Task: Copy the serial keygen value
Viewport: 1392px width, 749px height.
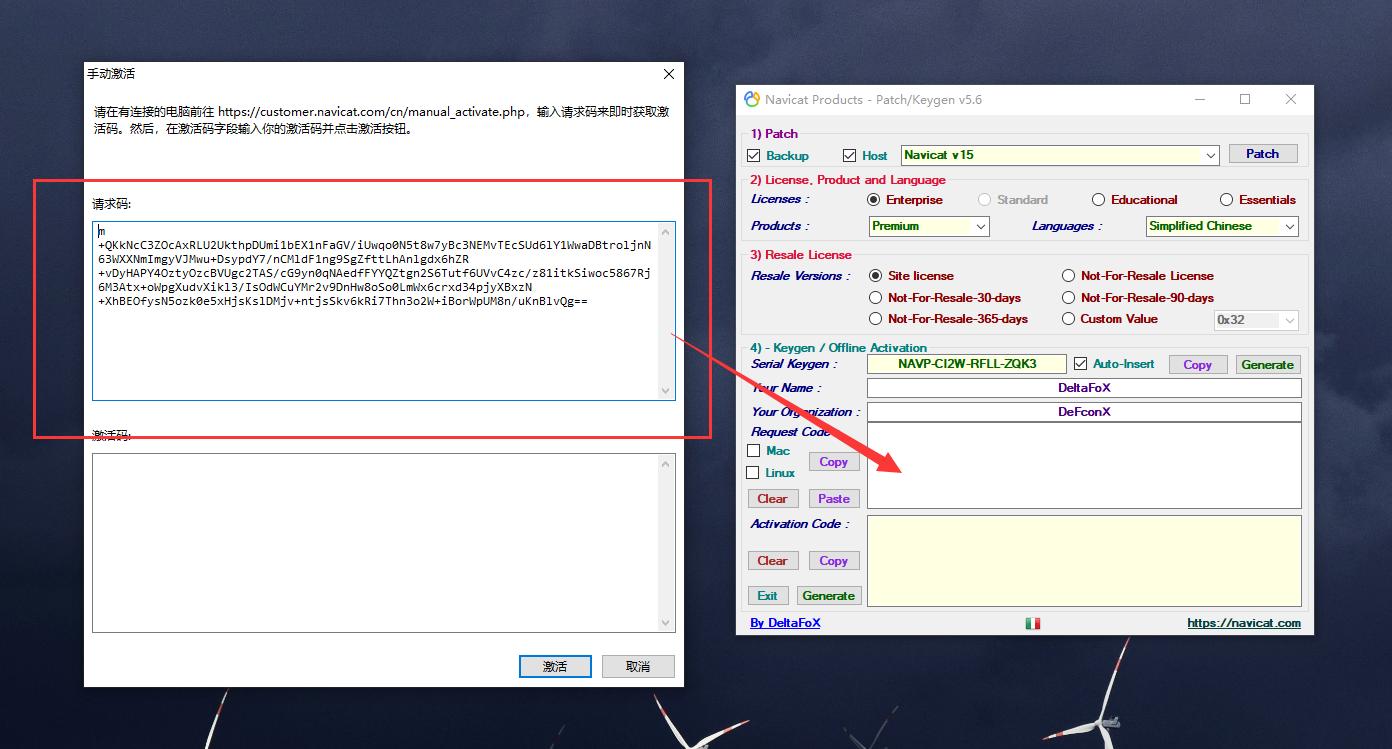Action: [1197, 365]
